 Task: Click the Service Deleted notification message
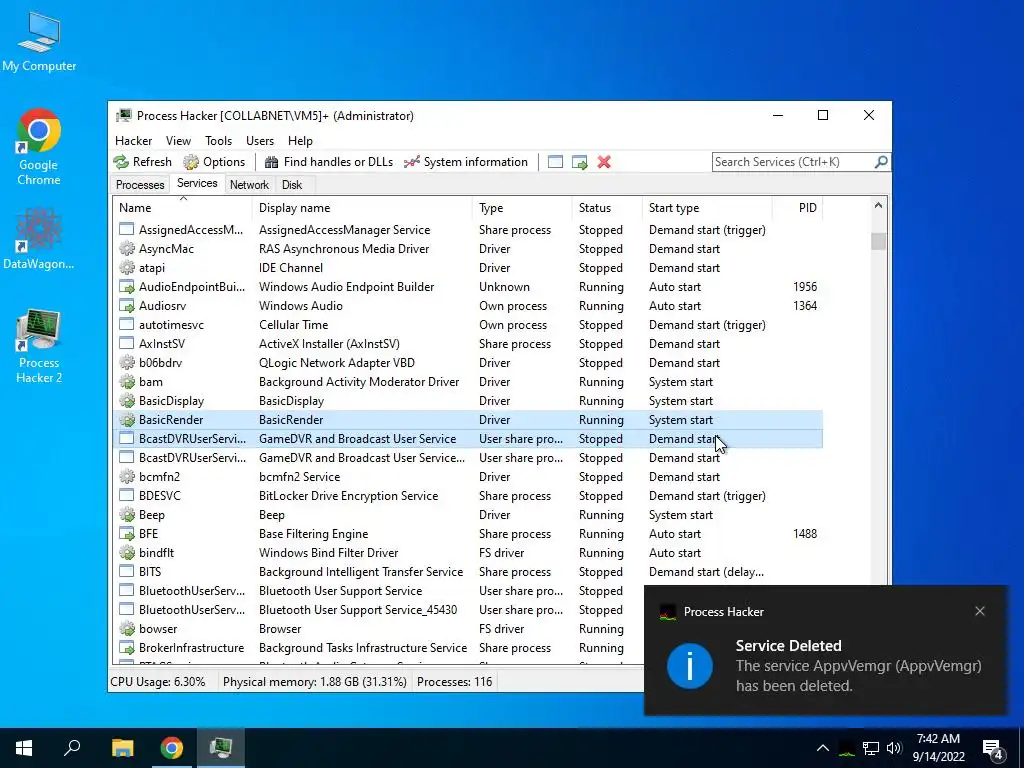click(859, 676)
